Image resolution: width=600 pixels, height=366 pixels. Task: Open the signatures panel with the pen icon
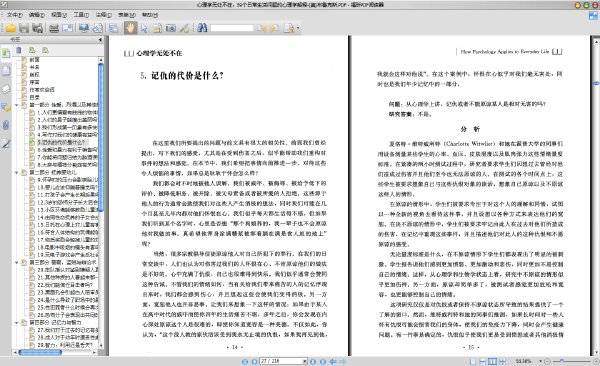pyautogui.click(x=6, y=143)
